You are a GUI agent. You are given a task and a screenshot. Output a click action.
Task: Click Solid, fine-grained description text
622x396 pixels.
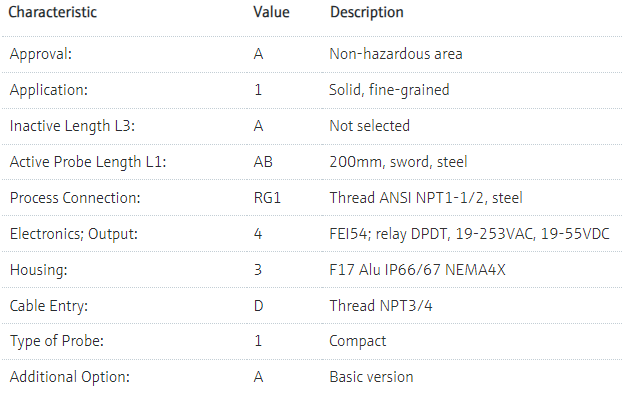coord(389,90)
